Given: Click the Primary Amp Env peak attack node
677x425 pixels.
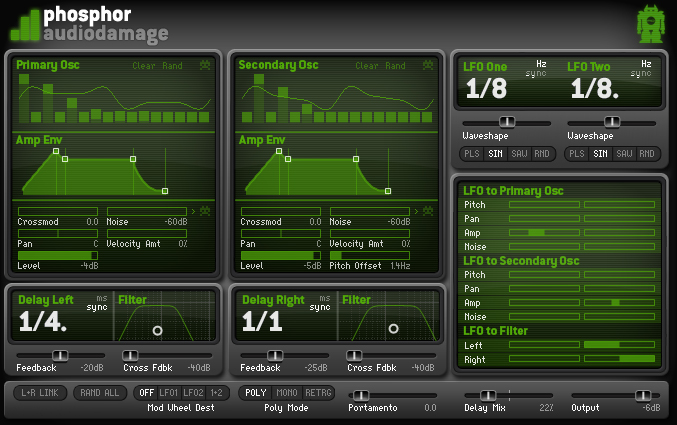Looking at the screenshot, I should click(x=56, y=151).
